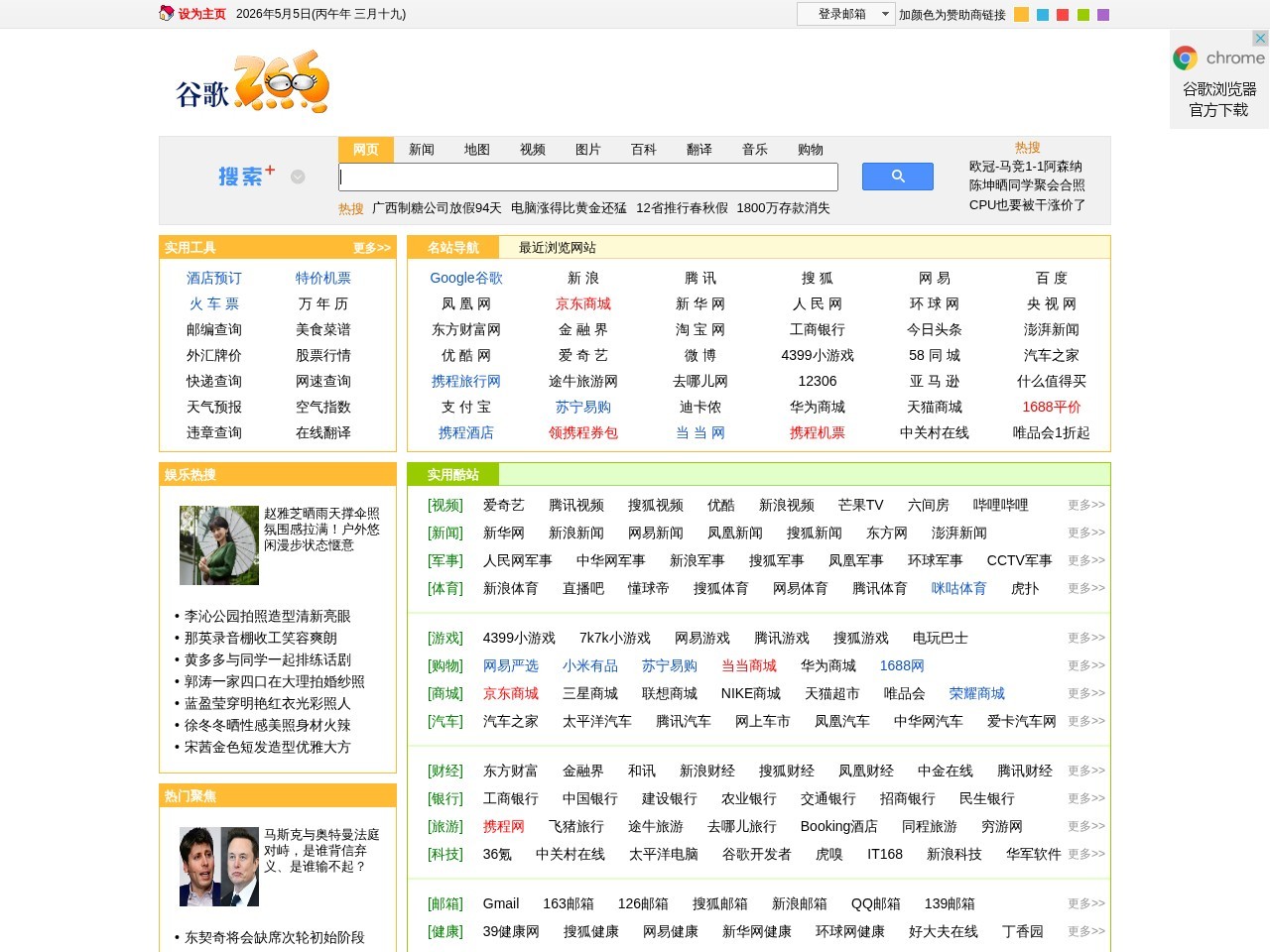The height and width of the screenshot is (952, 1270).
Task: Open hot search 广西制糖公司放假94天
Action: tap(437, 208)
